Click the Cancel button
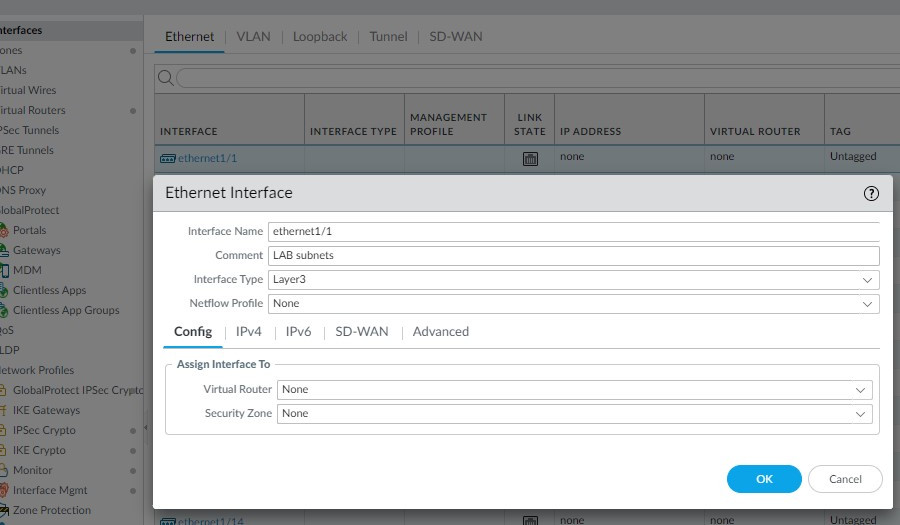 845,479
